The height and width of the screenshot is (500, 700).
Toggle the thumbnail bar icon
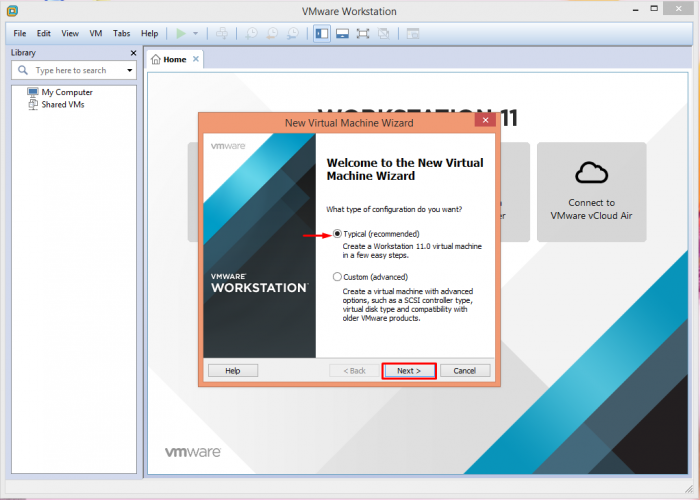pos(342,33)
